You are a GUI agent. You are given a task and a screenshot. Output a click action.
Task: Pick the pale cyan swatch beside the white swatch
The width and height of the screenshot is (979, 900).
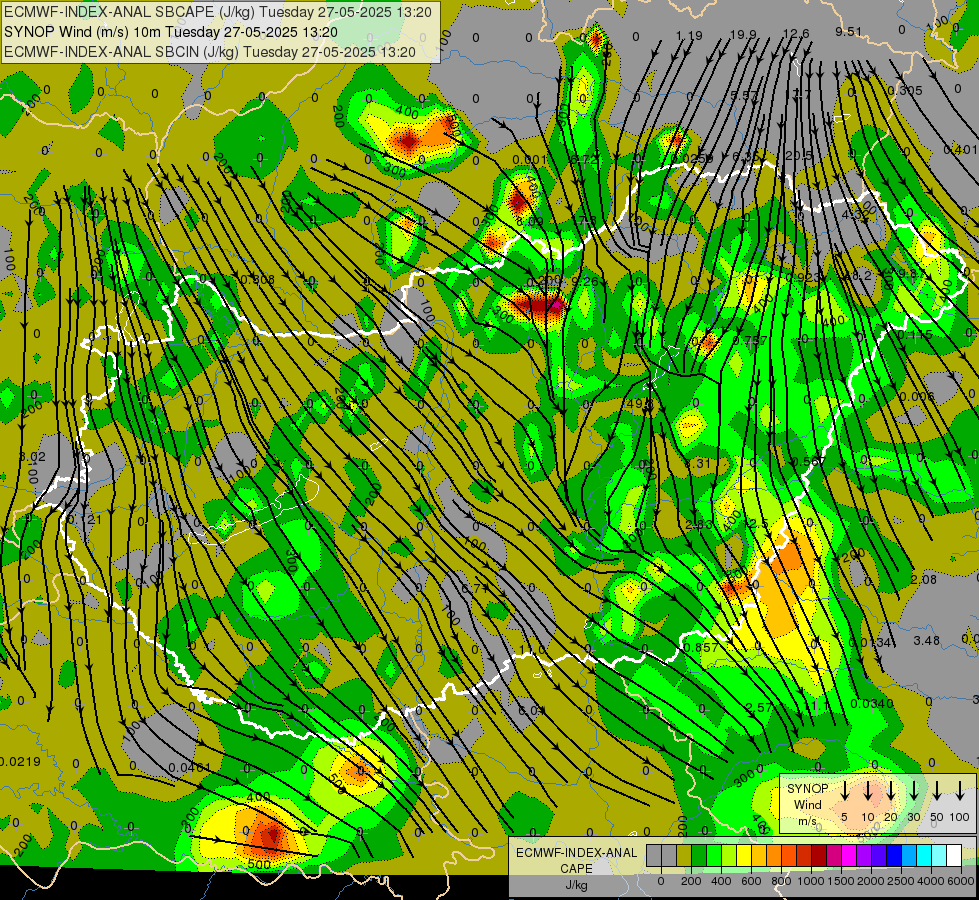[939, 855]
